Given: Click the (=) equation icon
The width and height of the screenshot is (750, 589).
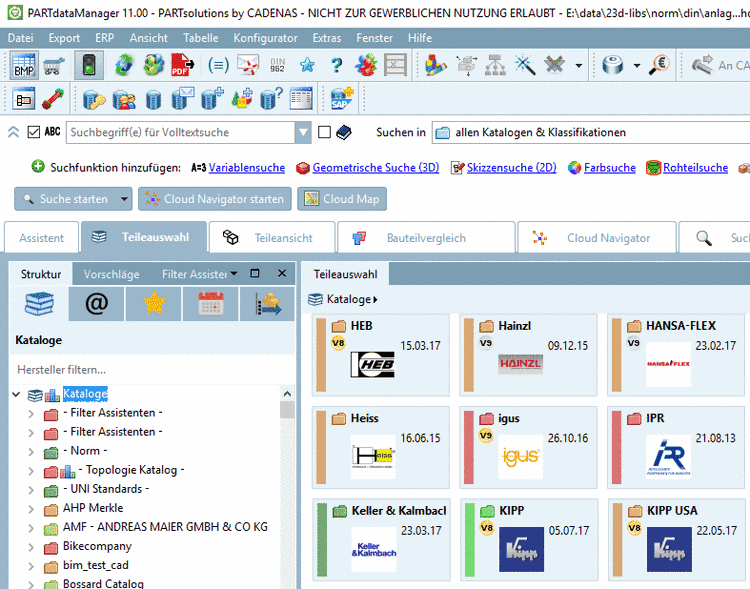Looking at the screenshot, I should point(218,65).
